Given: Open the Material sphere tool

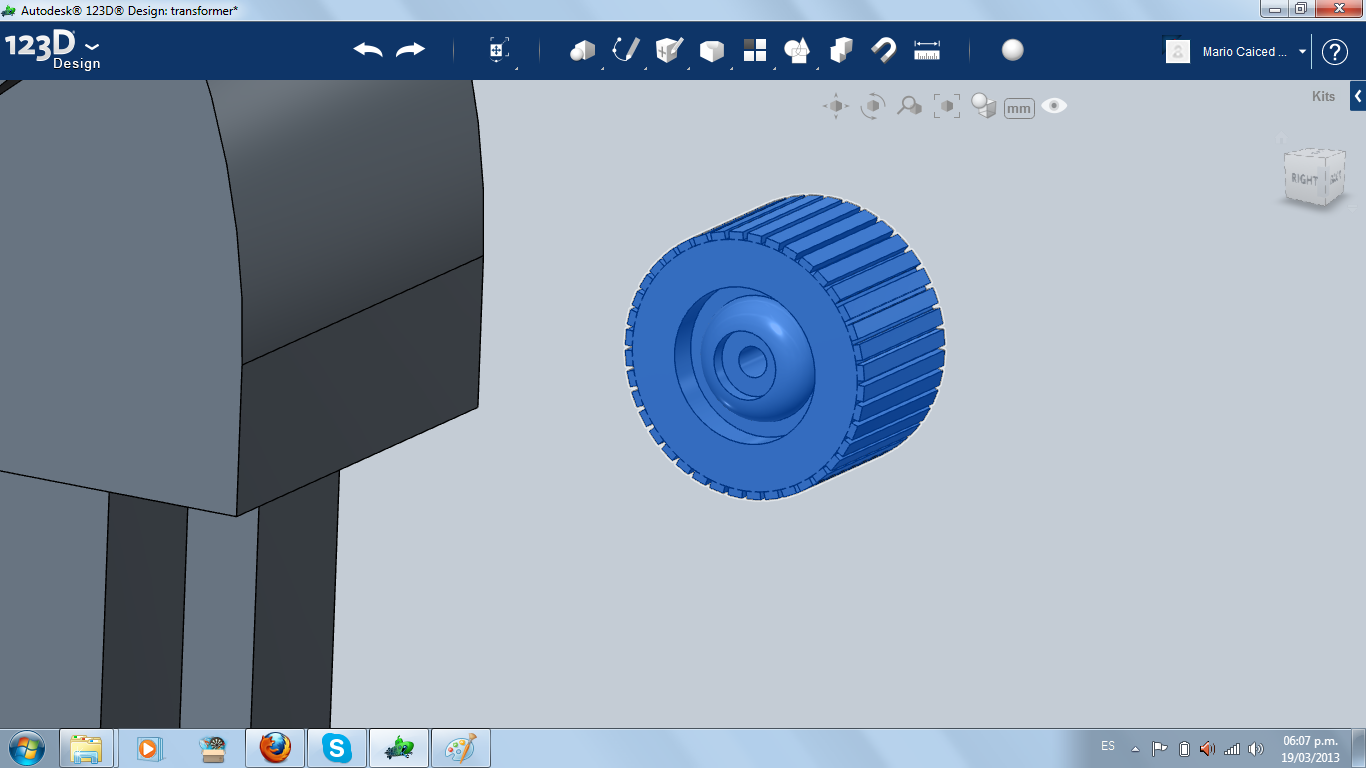Looking at the screenshot, I should coord(1013,50).
